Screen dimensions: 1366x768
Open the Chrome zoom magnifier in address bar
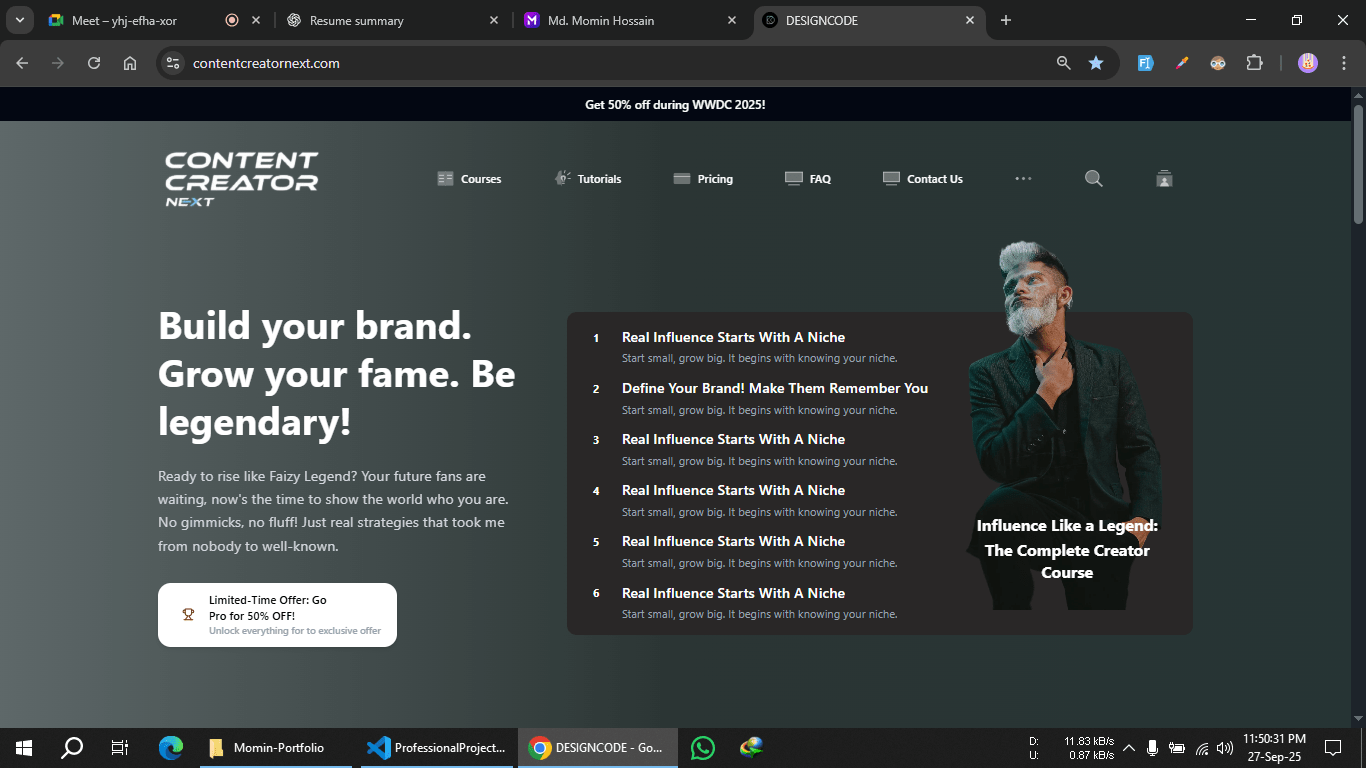point(1063,63)
